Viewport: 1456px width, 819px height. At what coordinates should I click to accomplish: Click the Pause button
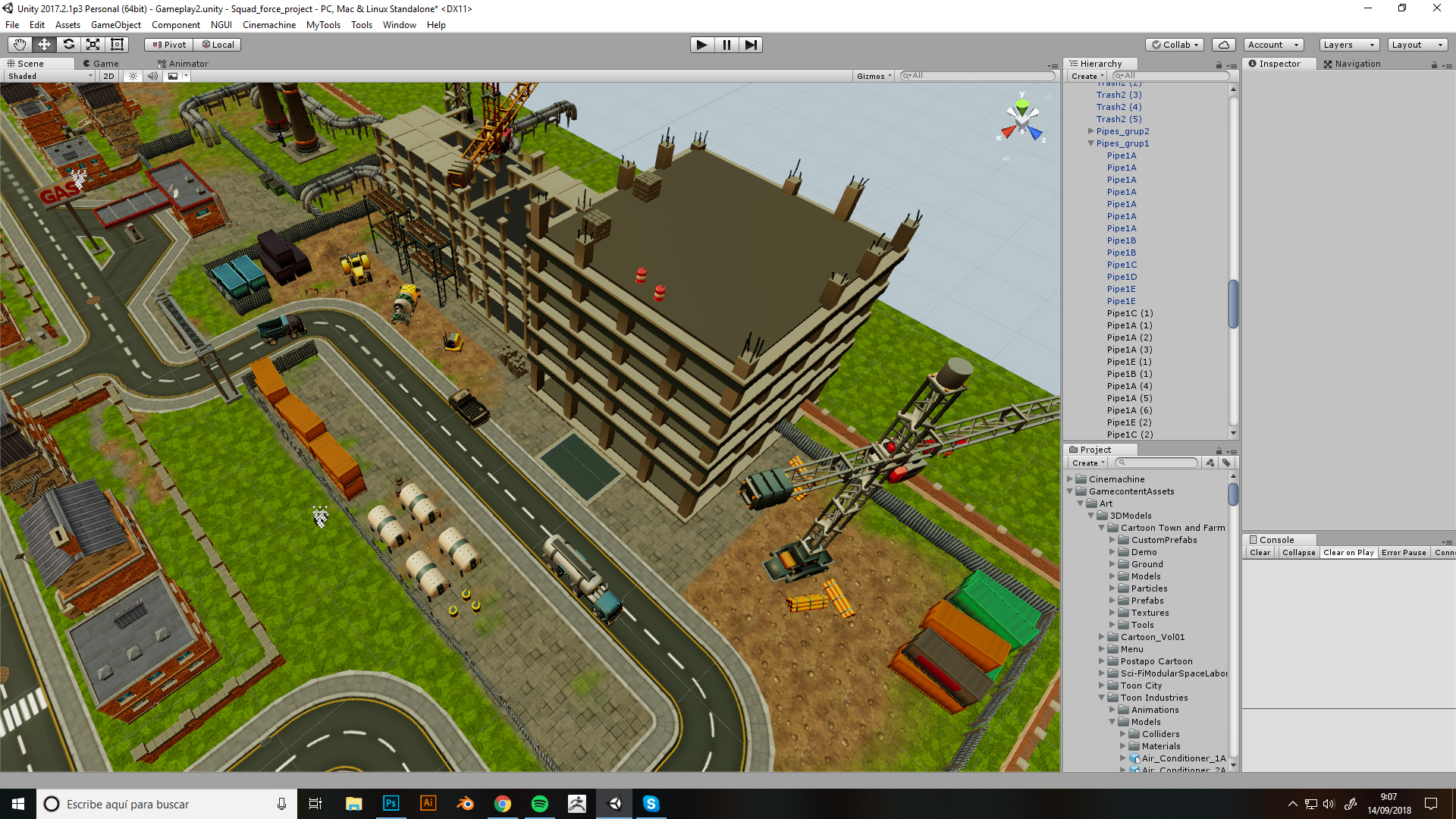(726, 45)
